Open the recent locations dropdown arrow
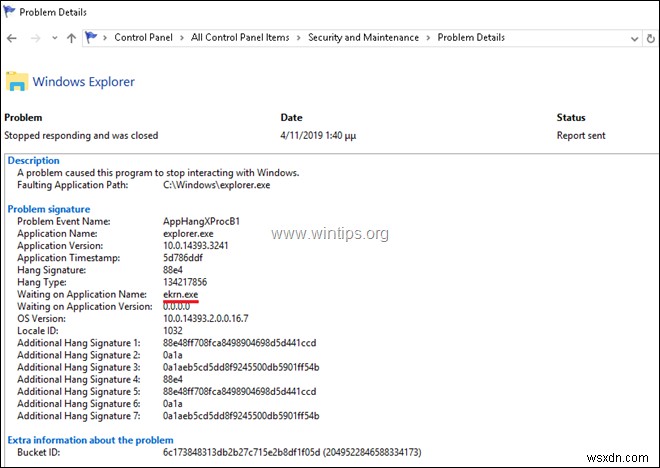The image size is (660, 468). click(x=52, y=38)
